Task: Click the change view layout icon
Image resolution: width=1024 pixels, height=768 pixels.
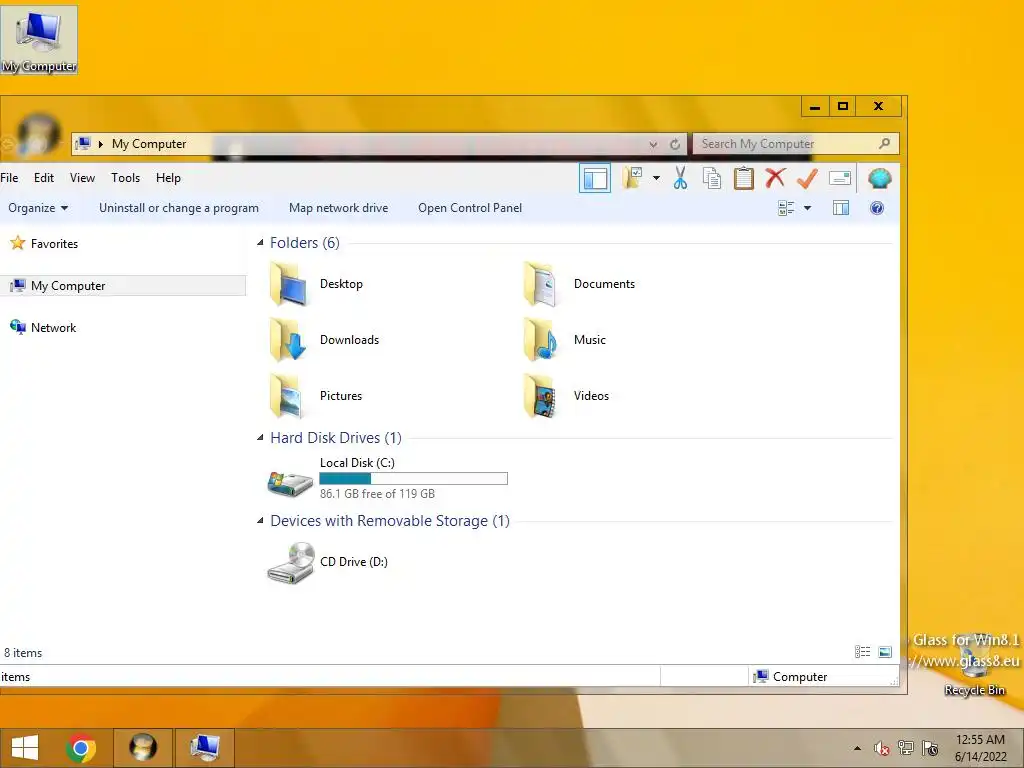Action: click(786, 208)
